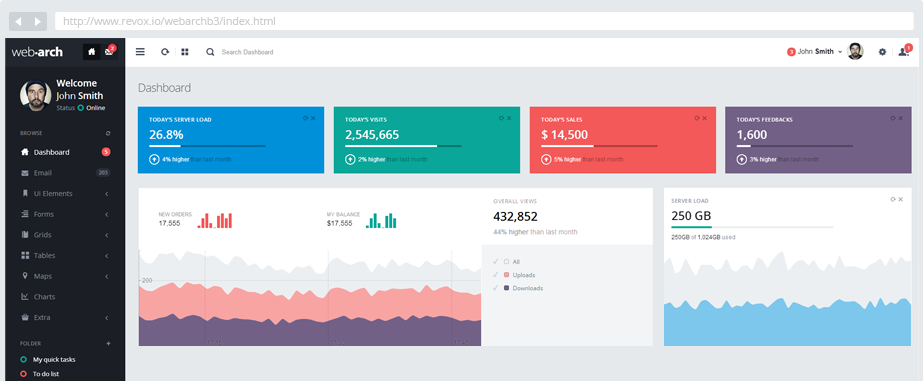This screenshot has height=381, width=923.
Task: Reload the Today's Sales tile
Action: (697, 118)
